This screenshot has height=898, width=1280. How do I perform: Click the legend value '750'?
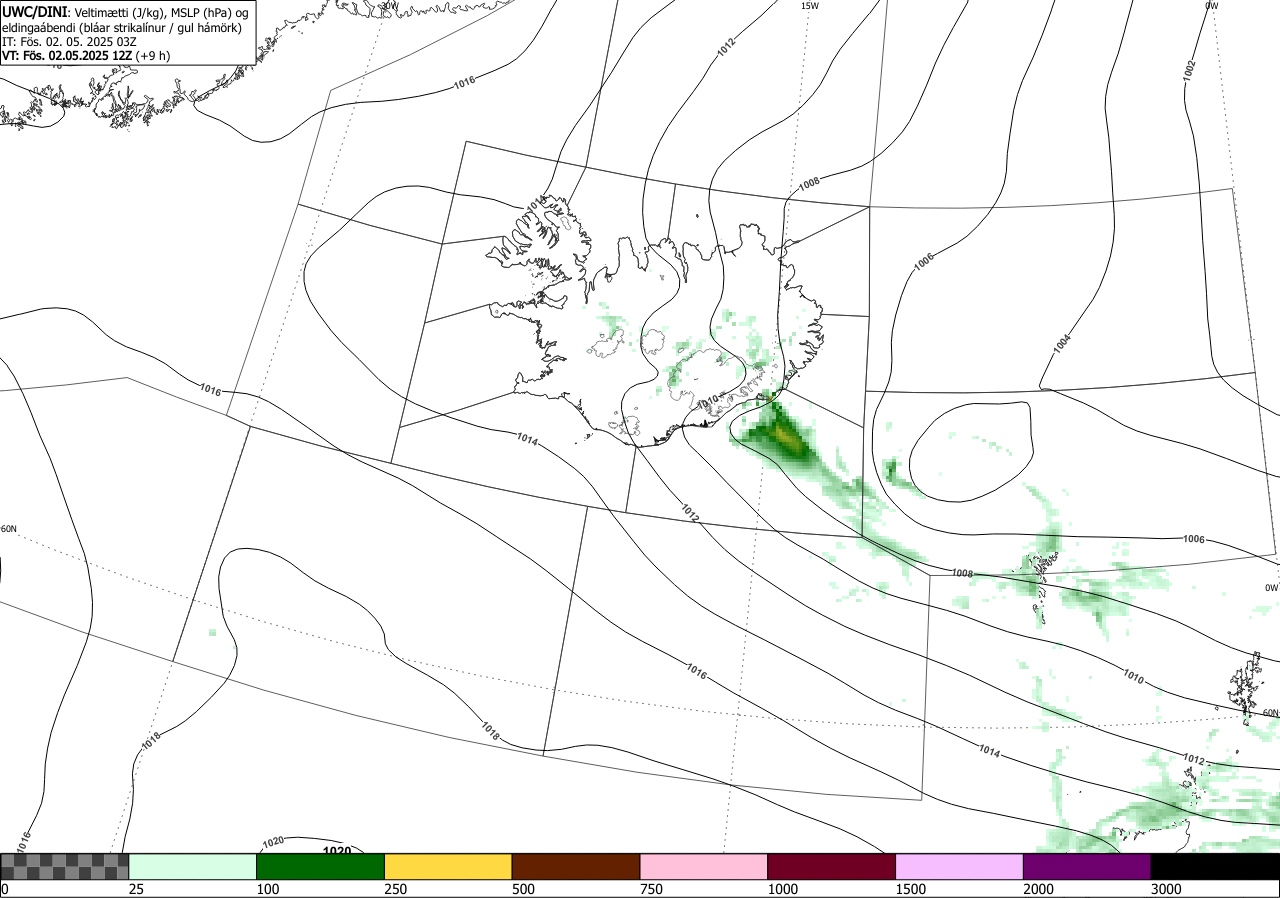click(651, 889)
